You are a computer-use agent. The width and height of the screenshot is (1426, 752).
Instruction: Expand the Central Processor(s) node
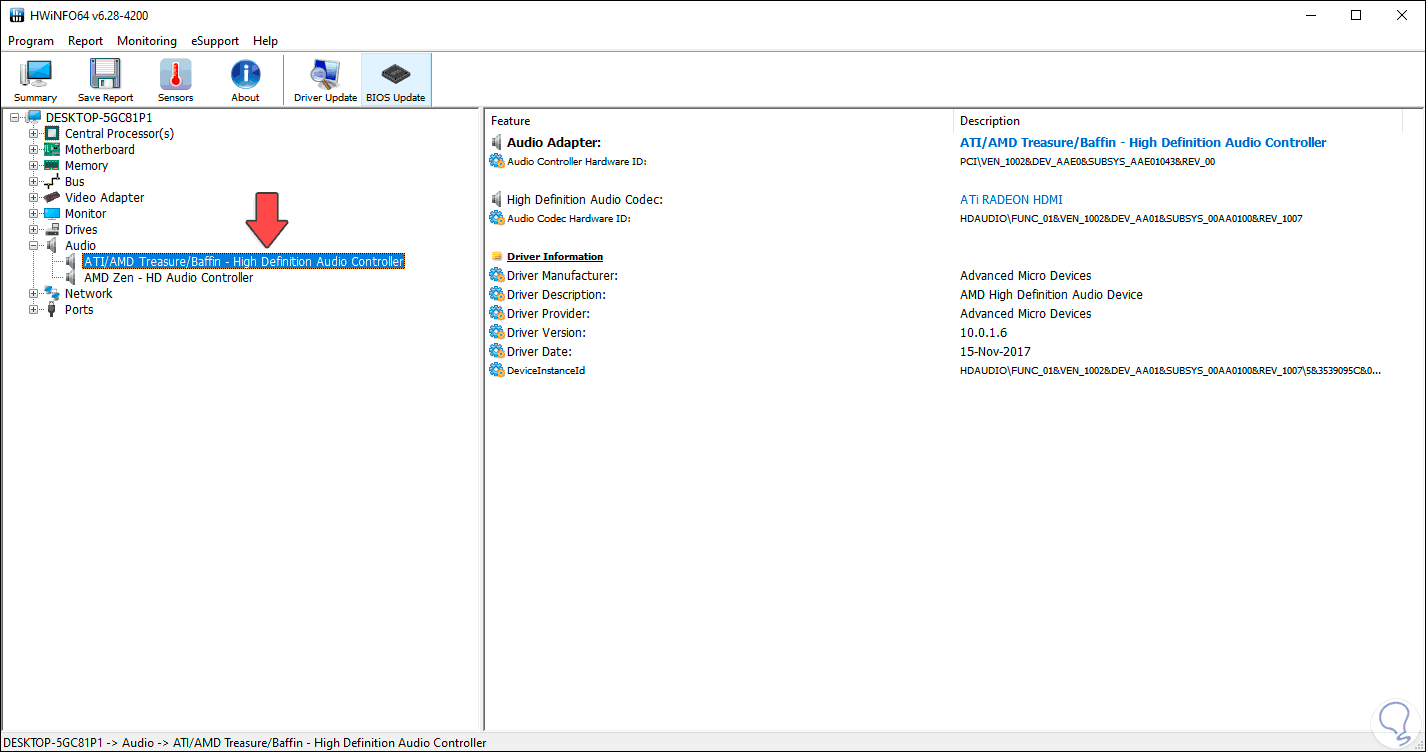click(34, 134)
